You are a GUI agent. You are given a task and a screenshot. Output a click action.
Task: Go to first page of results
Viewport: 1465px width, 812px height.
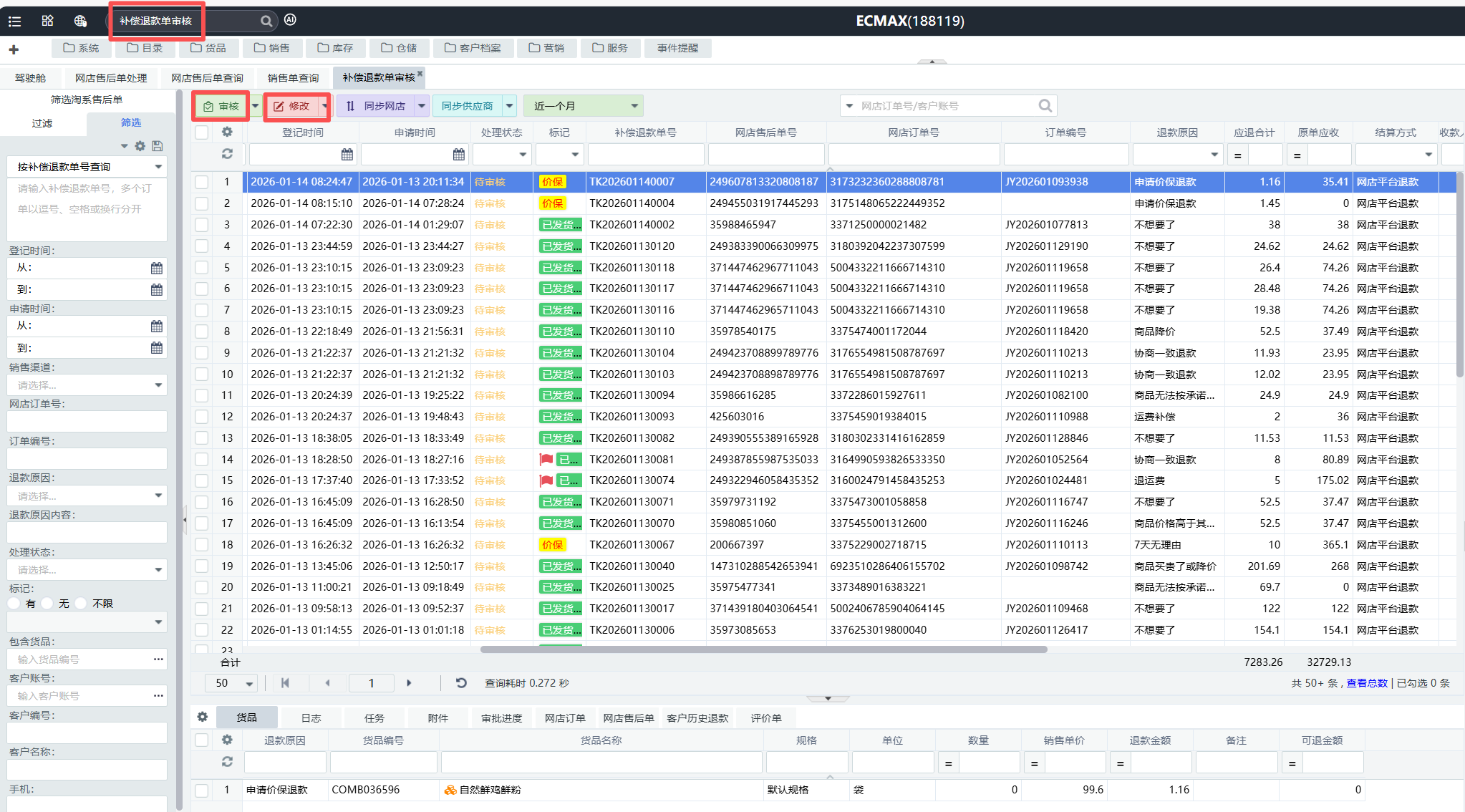coord(285,683)
